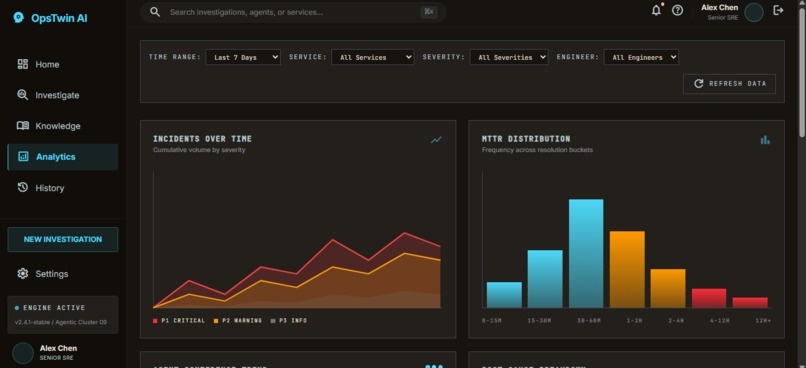Open the Time Range dropdown
Screen dimensions: 806x368
pos(243,57)
